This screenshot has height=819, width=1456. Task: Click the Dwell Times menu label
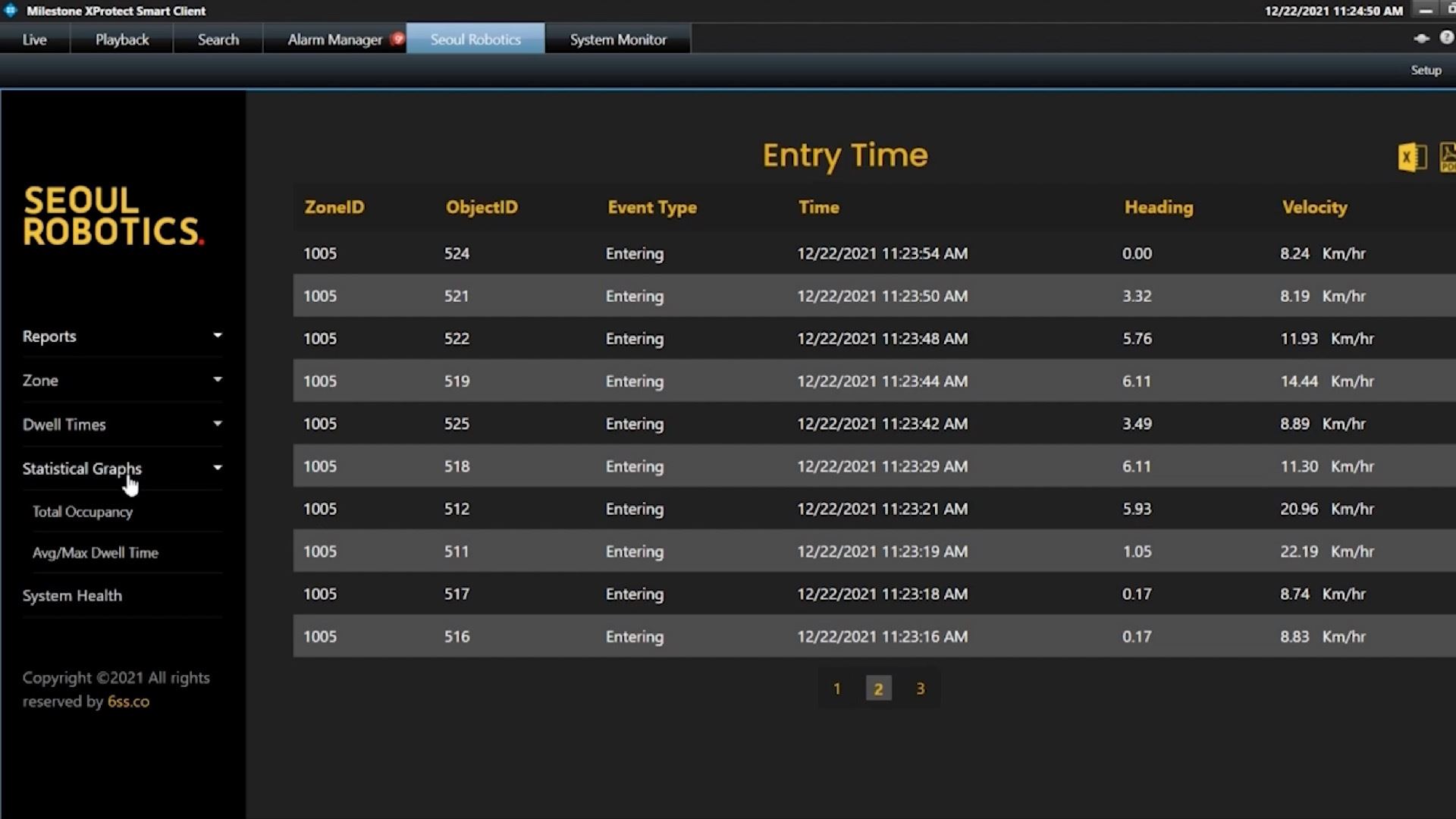pos(64,425)
